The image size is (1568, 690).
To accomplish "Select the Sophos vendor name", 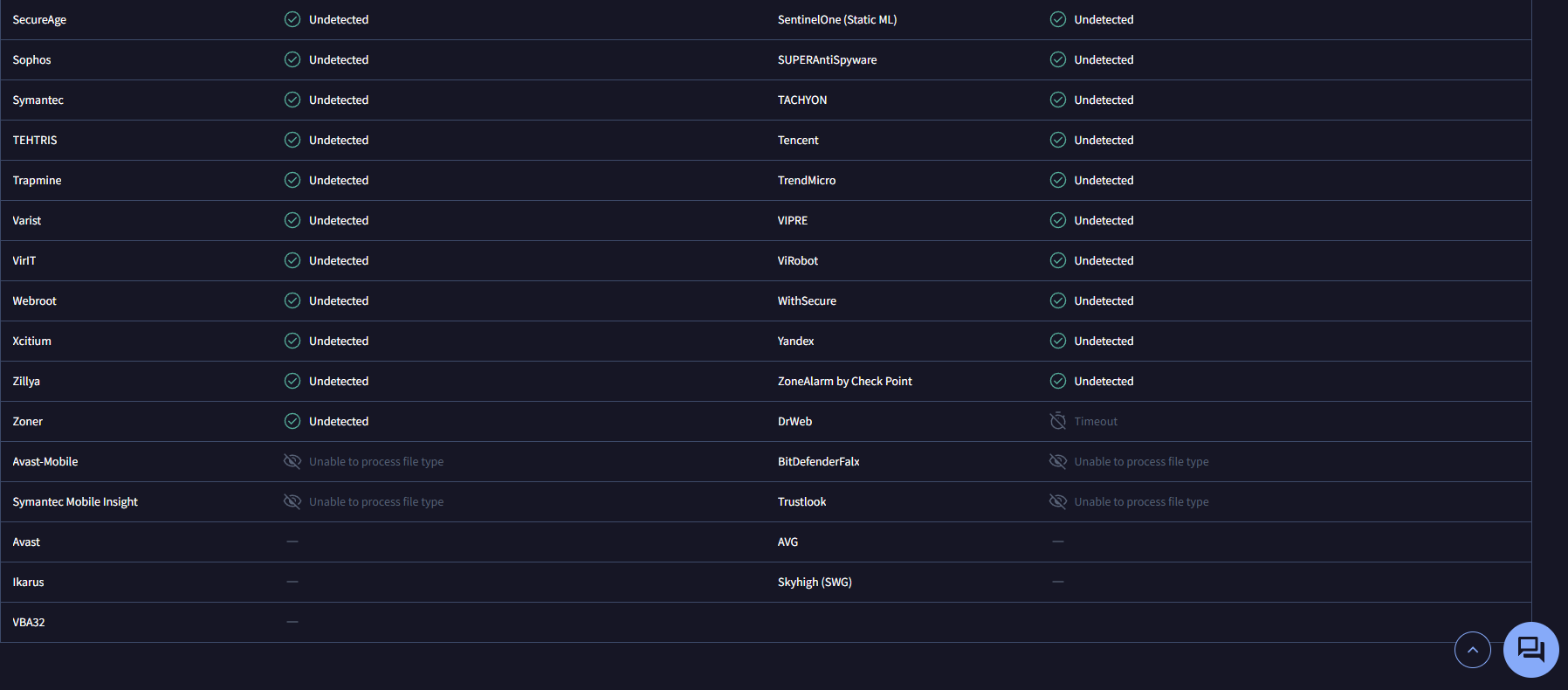I will (31, 59).
